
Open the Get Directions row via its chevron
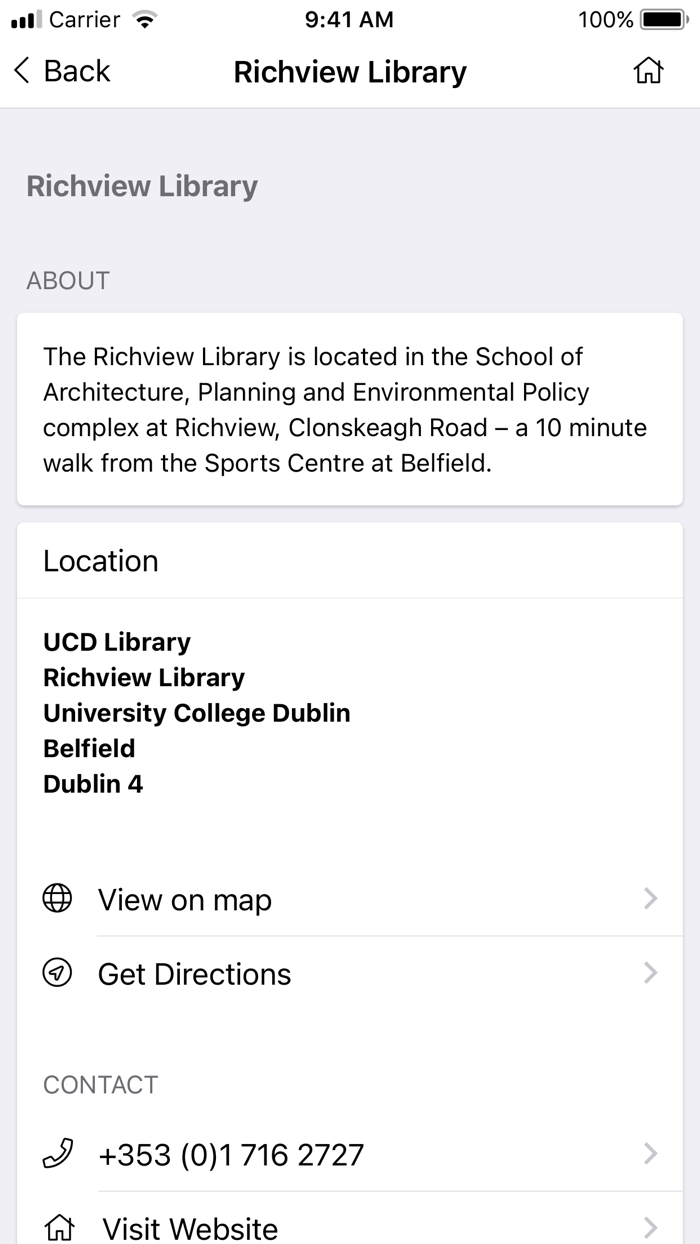[651, 973]
